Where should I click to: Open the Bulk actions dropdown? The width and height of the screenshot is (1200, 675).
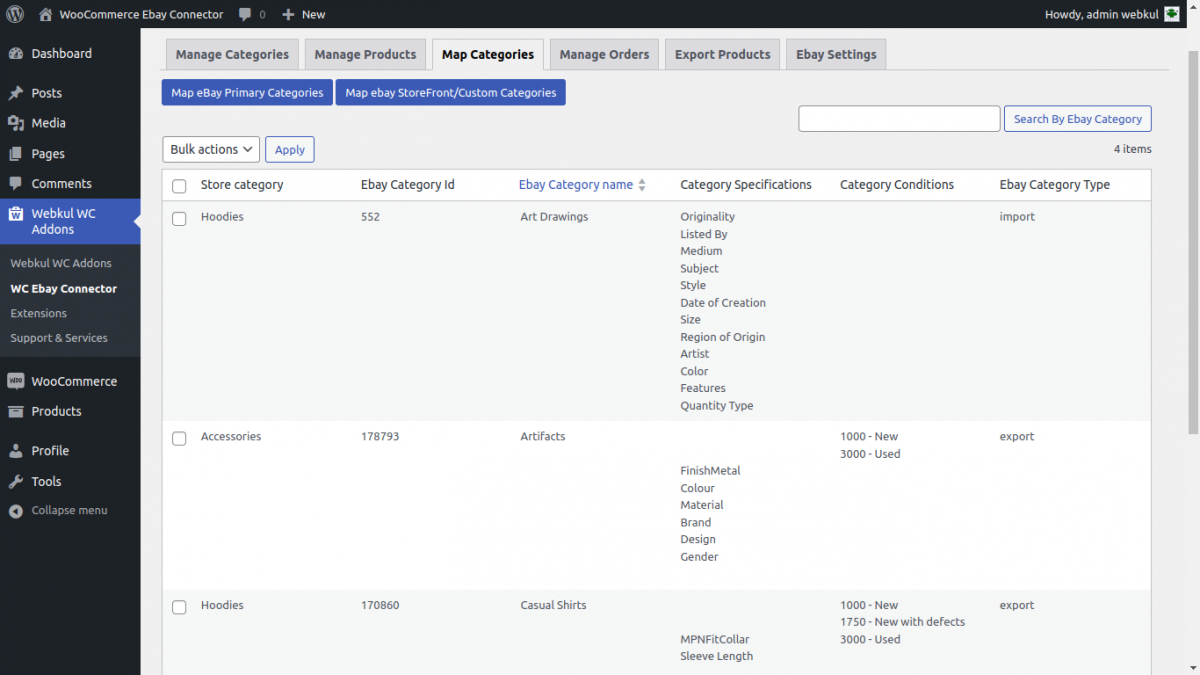click(x=211, y=149)
